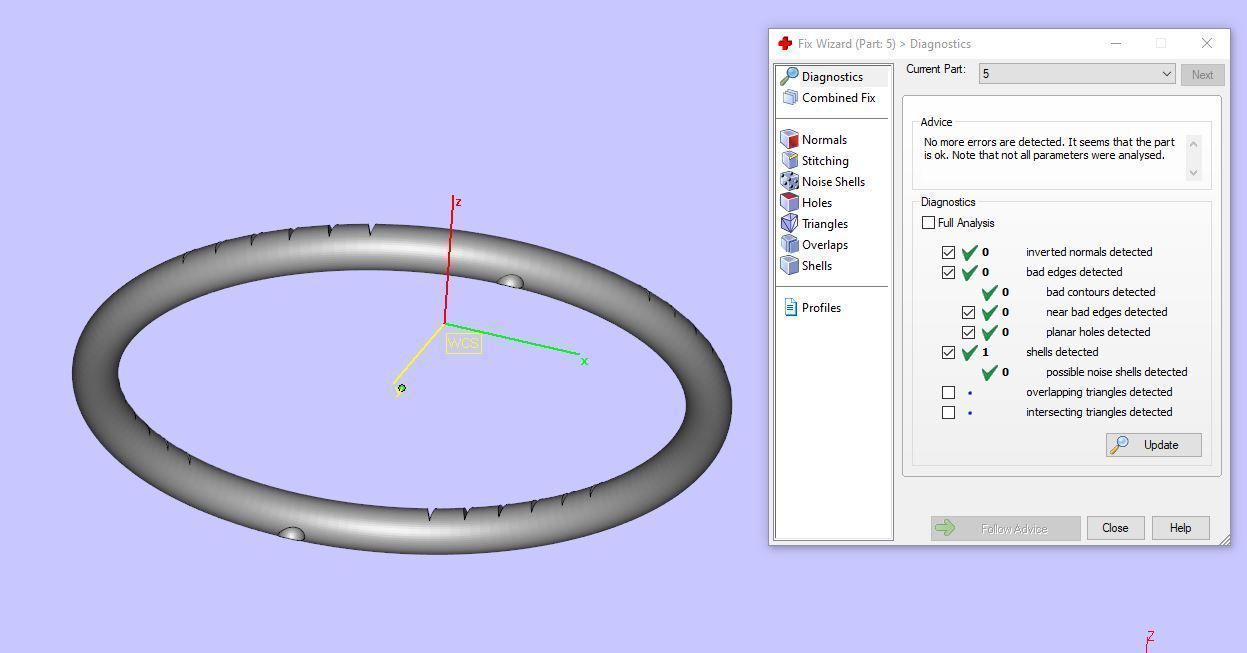Click the Advice box scroll down arrow

click(x=1193, y=173)
